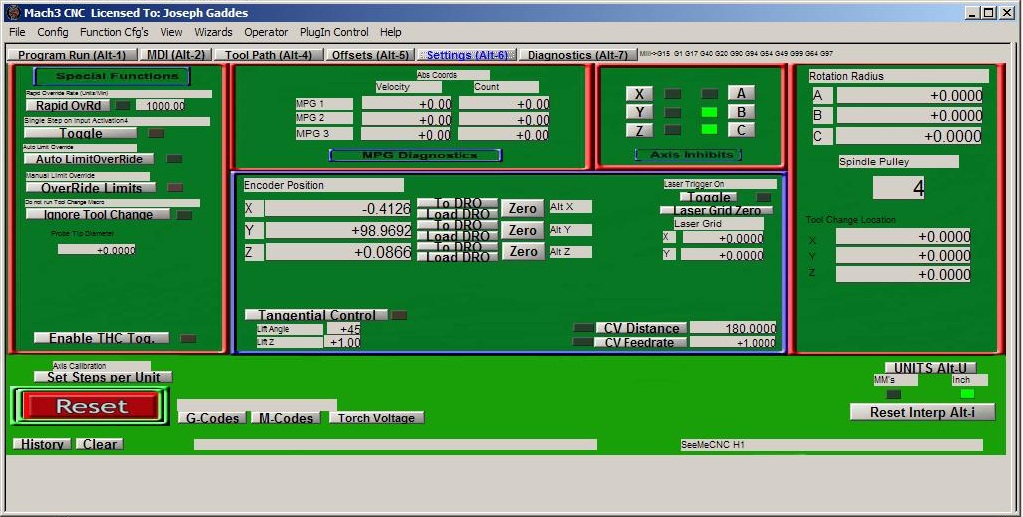Click Set Steps per Unit
This screenshot has height=517, width=1023.
pos(103,377)
